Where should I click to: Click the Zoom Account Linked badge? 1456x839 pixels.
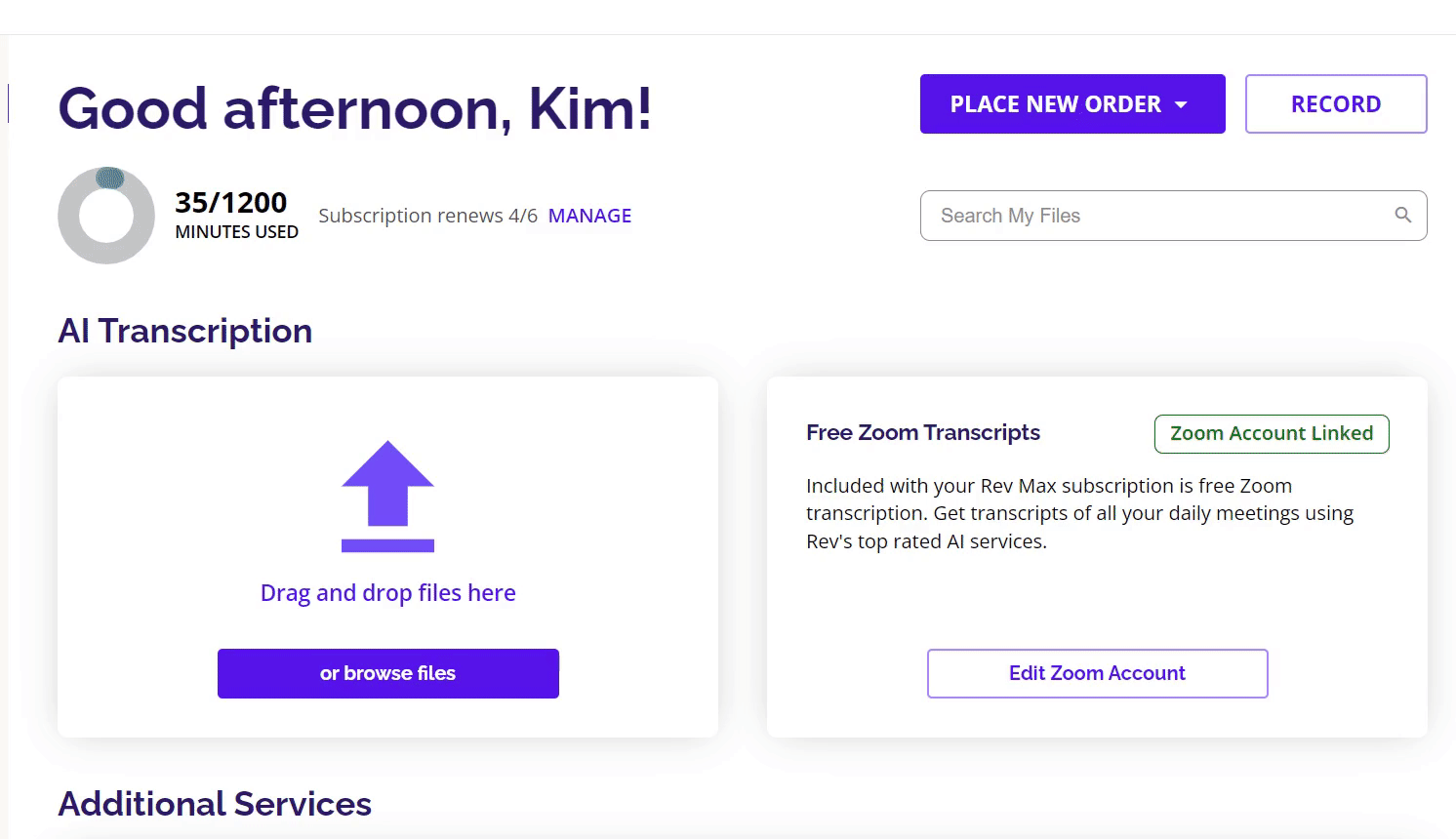coord(1272,434)
